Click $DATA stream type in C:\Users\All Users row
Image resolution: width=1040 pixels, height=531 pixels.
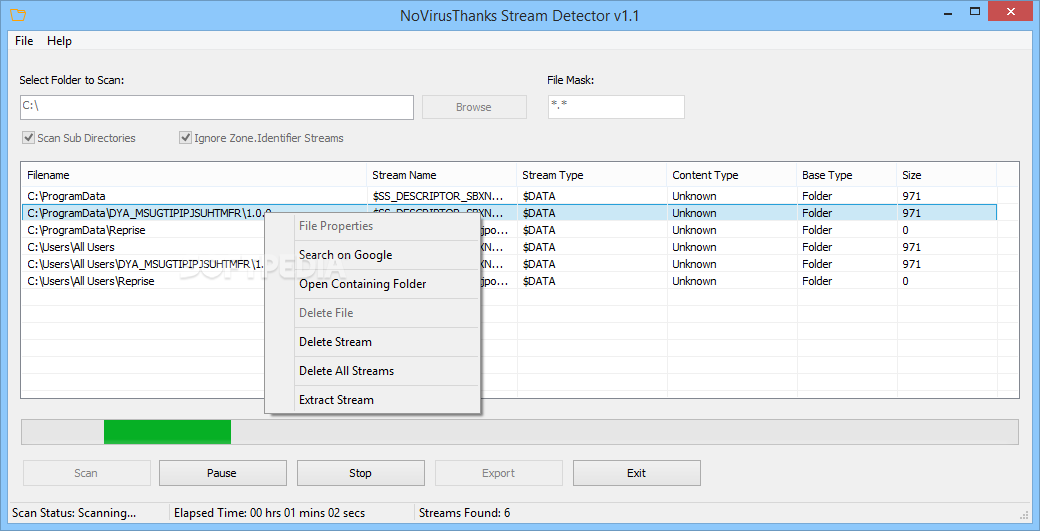point(539,247)
